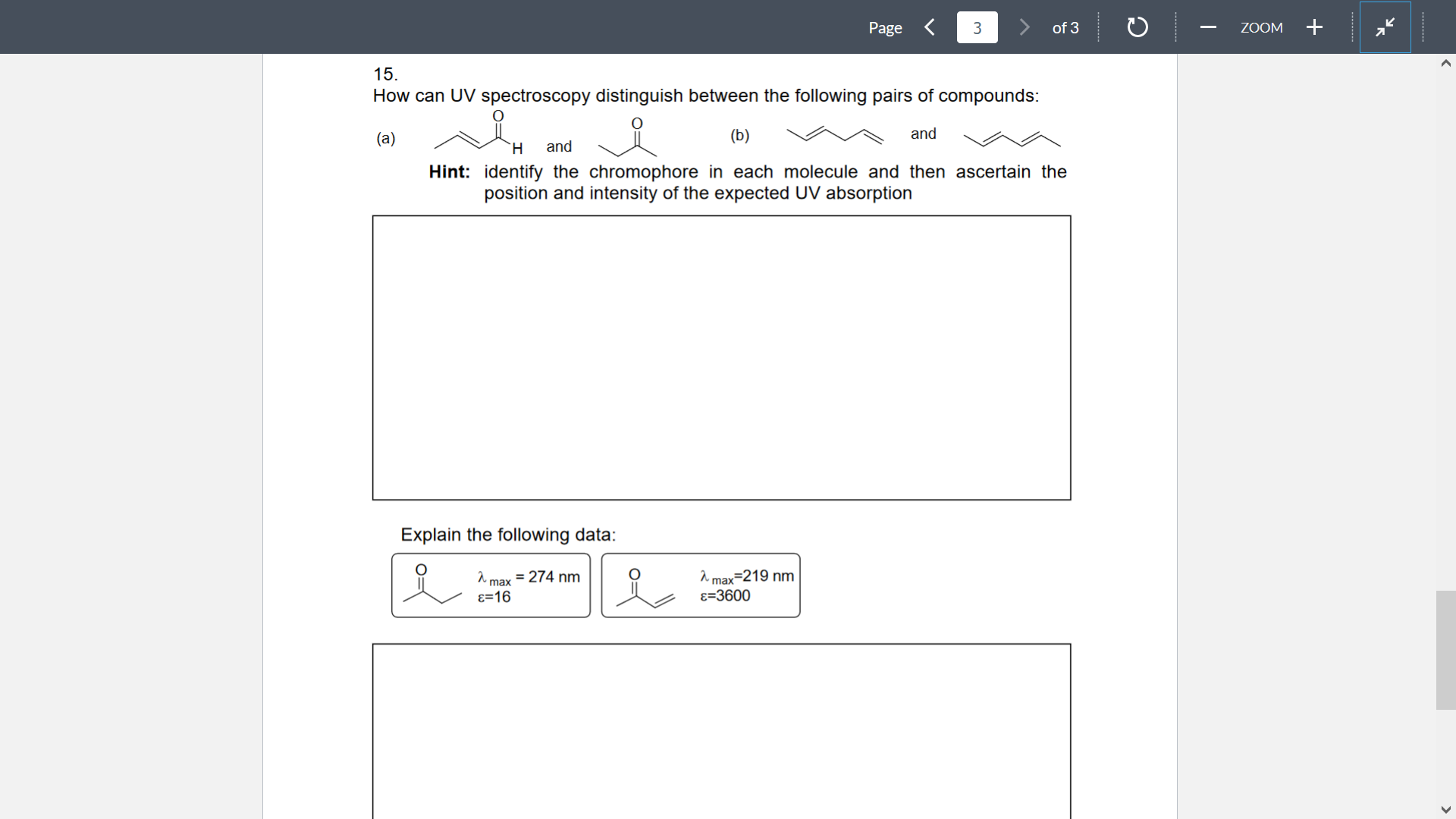Zoom out using the minus icon
This screenshot has height=819, width=1456.
click(x=1207, y=27)
